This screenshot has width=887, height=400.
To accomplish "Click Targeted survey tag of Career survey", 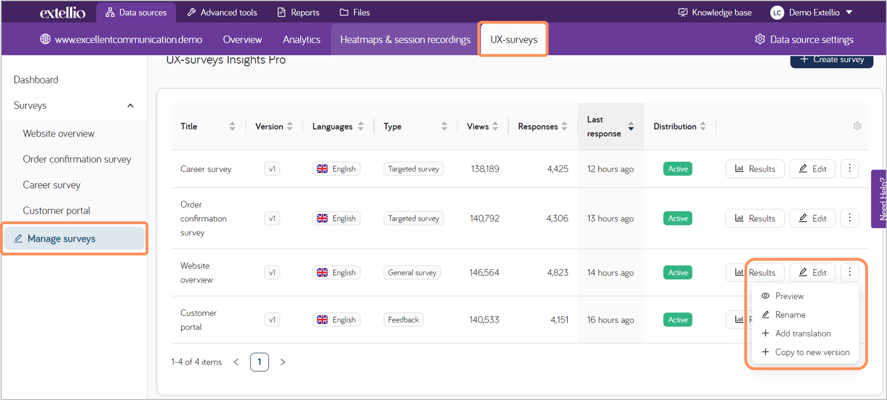I will [414, 169].
